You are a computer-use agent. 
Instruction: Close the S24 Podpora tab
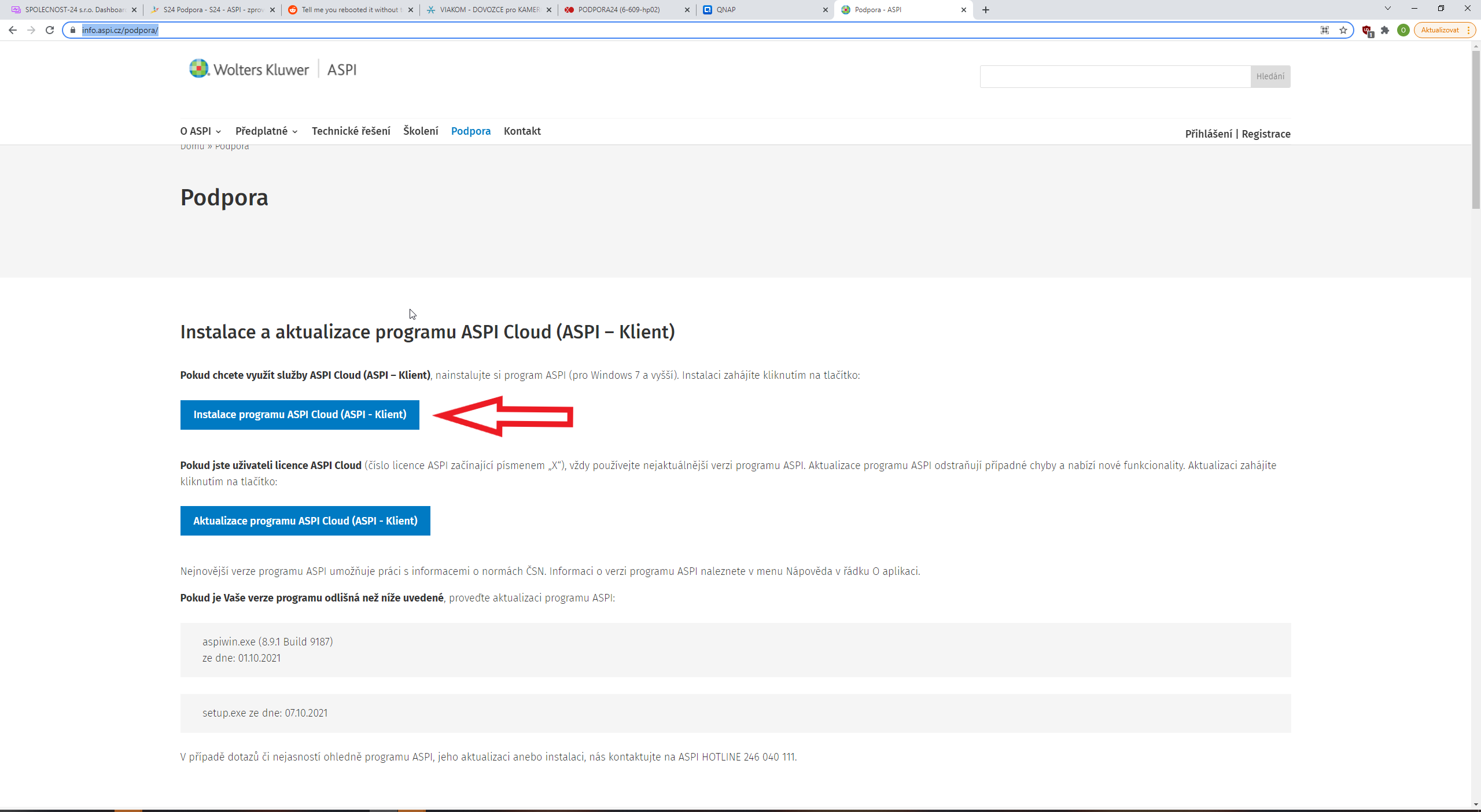click(x=272, y=10)
